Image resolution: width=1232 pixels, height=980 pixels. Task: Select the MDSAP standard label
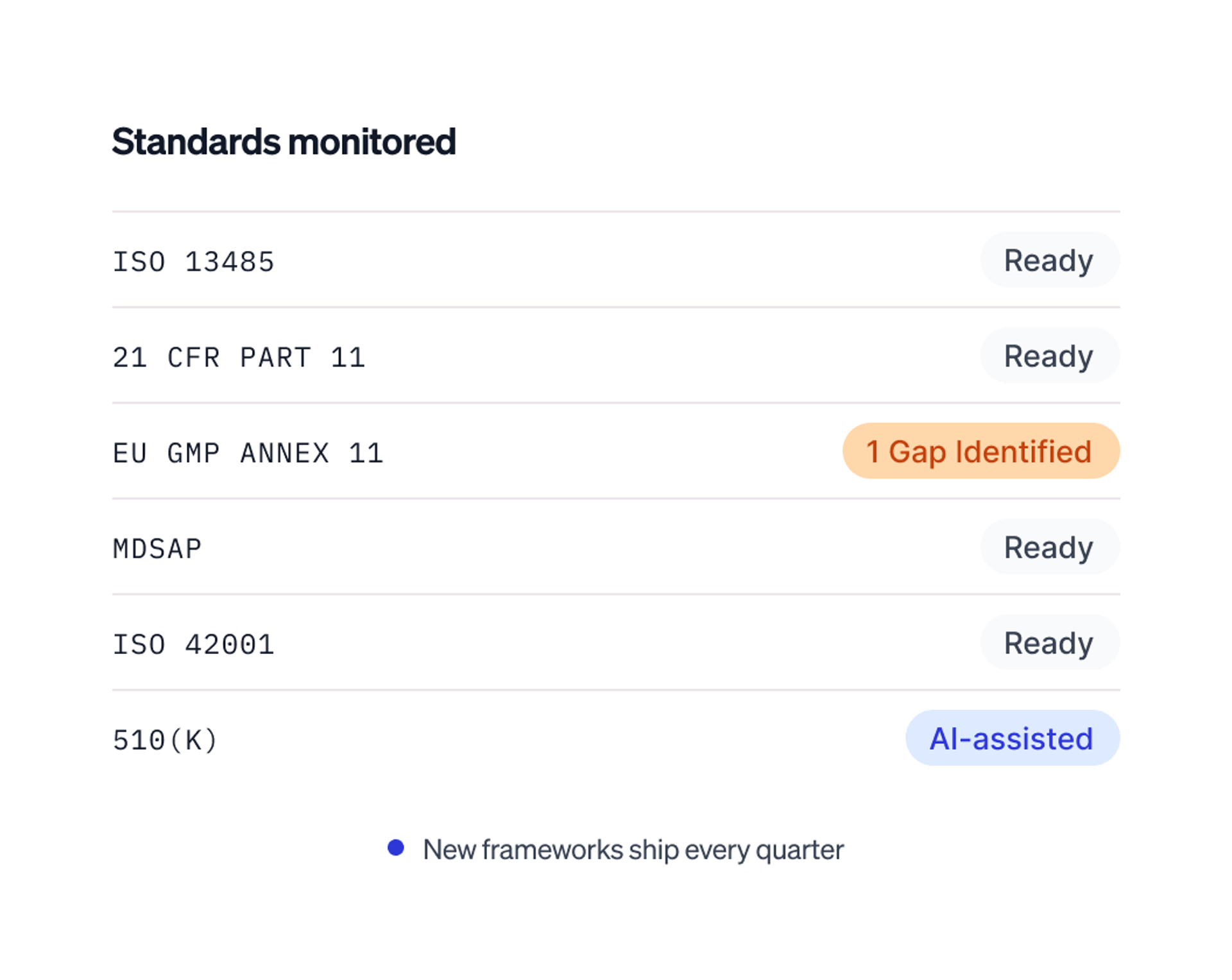157,549
